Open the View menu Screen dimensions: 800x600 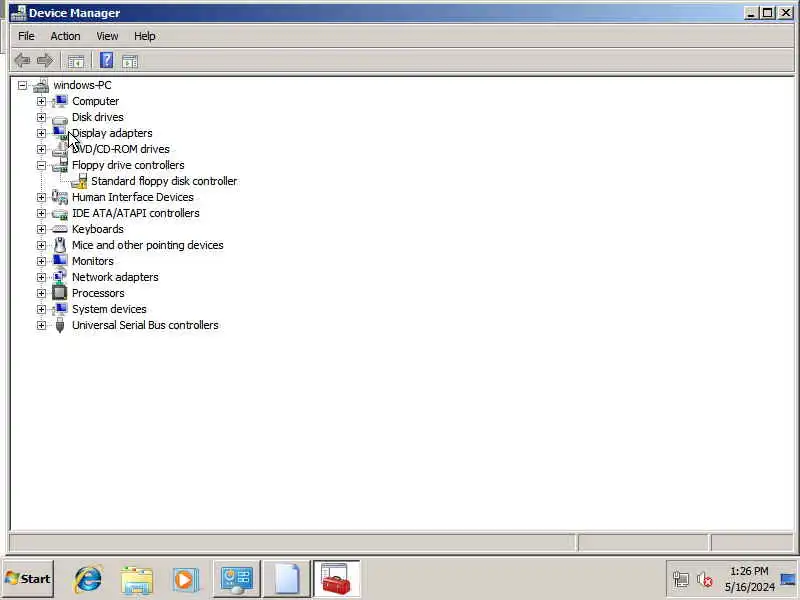[107, 36]
